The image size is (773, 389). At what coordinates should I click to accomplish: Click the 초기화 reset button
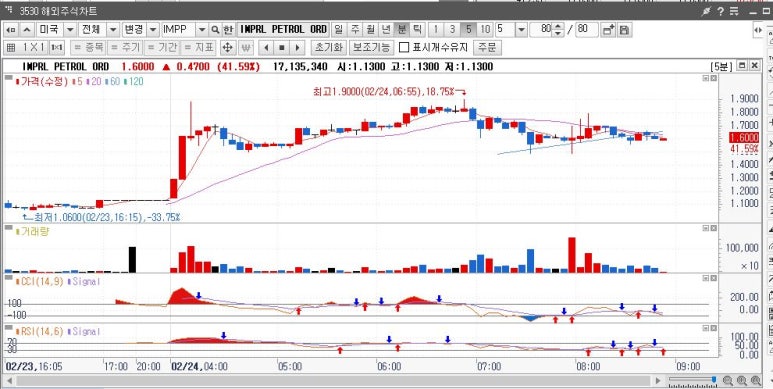point(328,48)
